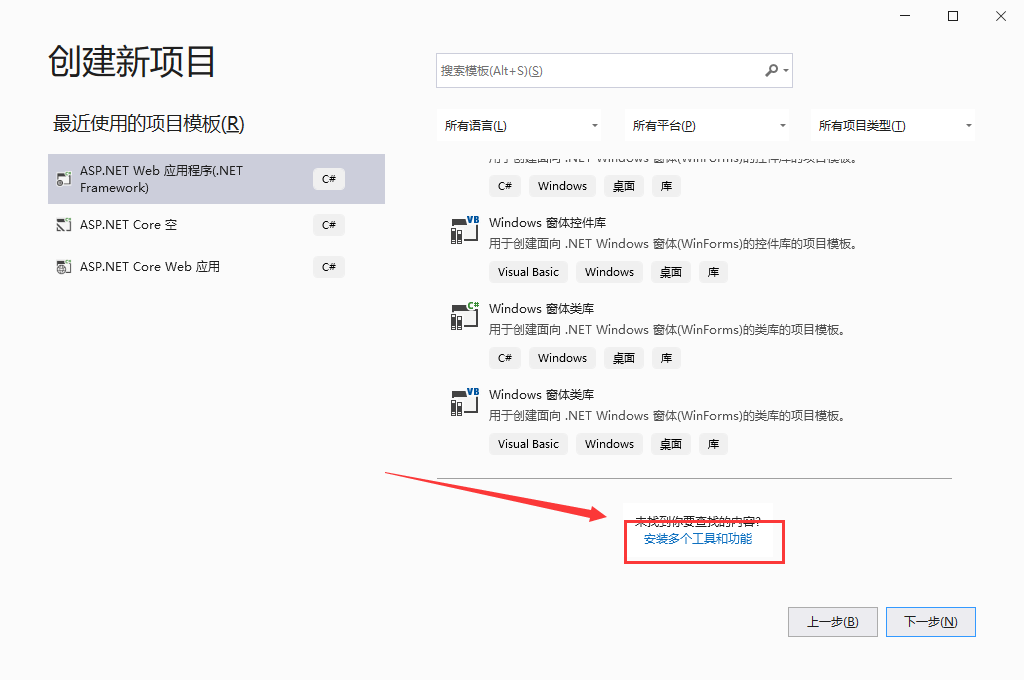
Task: Click the VB Windows 窗体类库 icon
Action: (x=464, y=402)
